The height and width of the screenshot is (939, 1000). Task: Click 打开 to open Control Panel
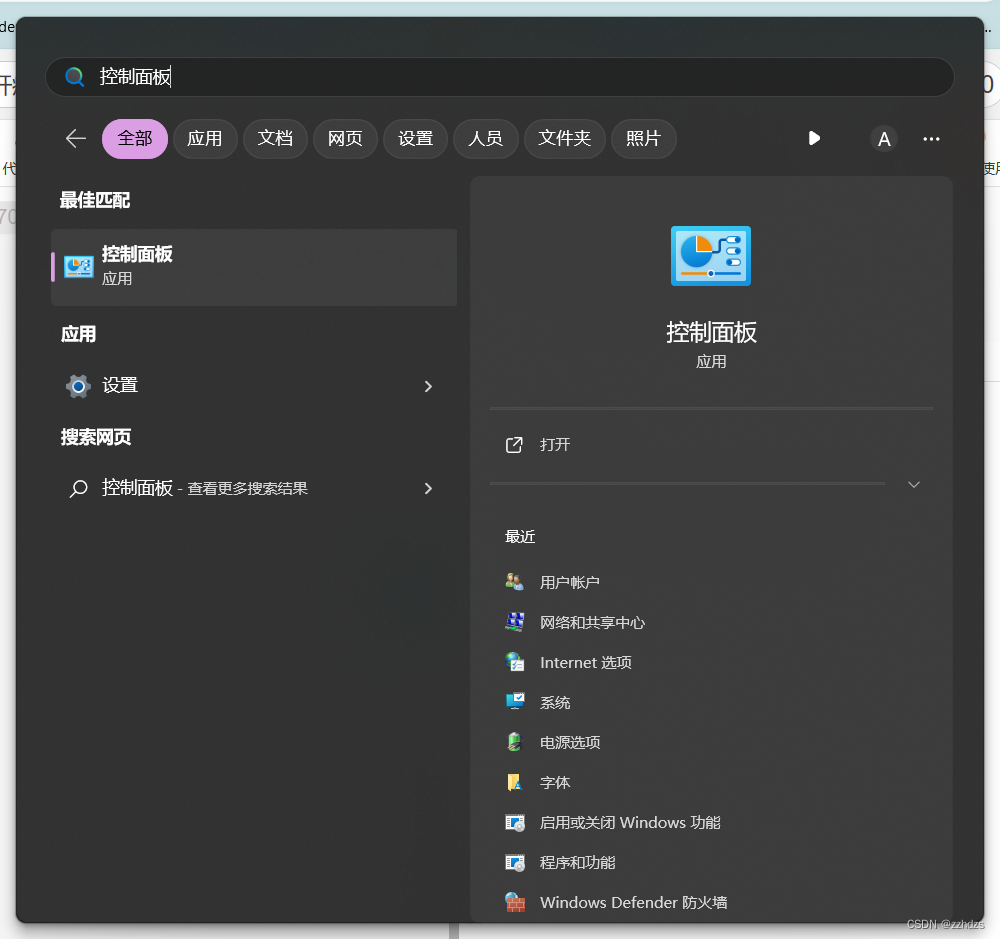point(555,445)
